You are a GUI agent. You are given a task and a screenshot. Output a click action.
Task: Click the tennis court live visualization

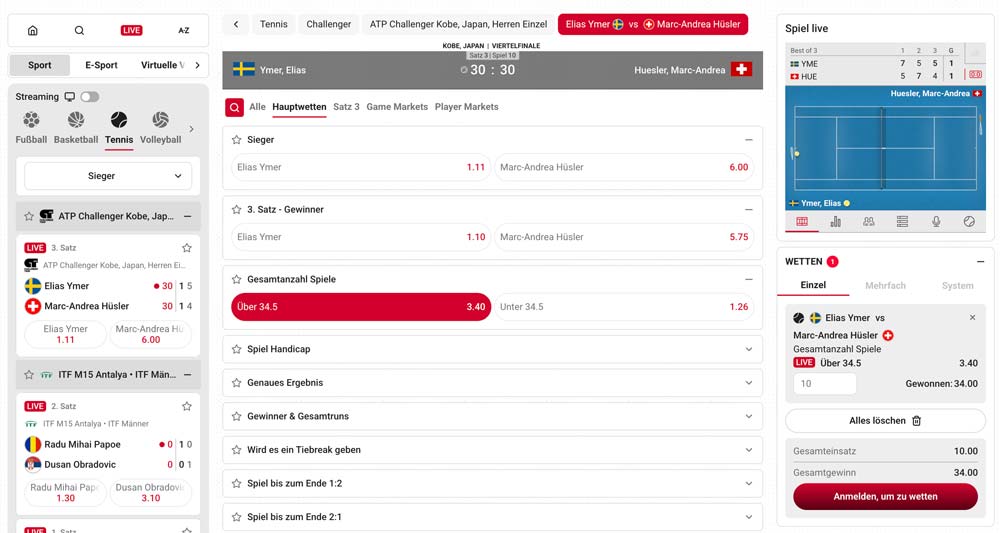pos(885,148)
